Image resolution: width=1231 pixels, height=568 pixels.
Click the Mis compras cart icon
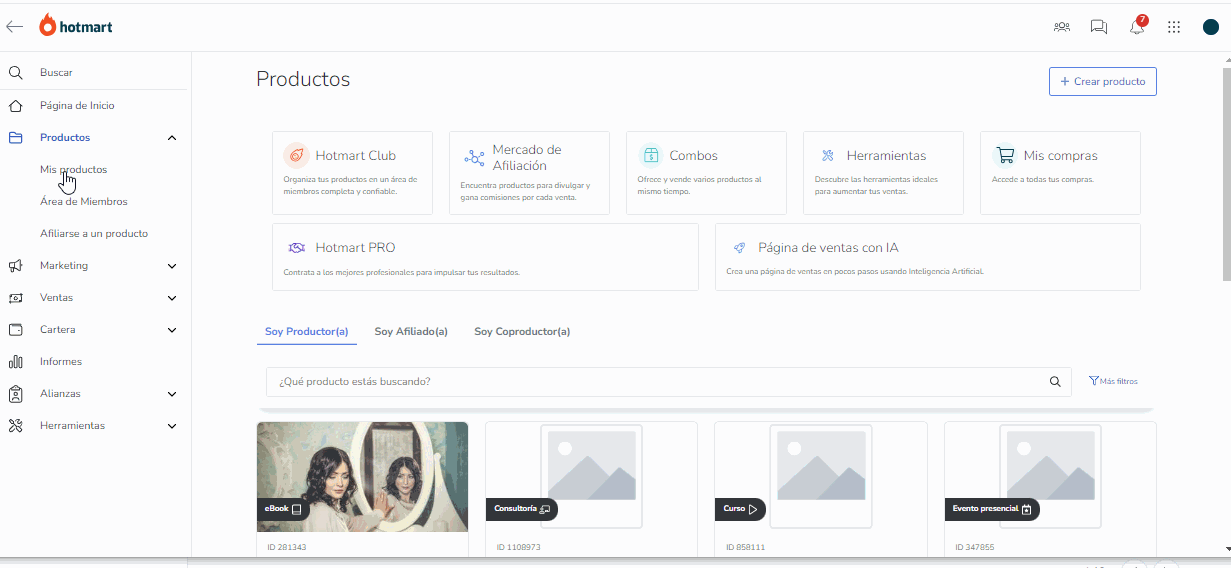point(1005,155)
